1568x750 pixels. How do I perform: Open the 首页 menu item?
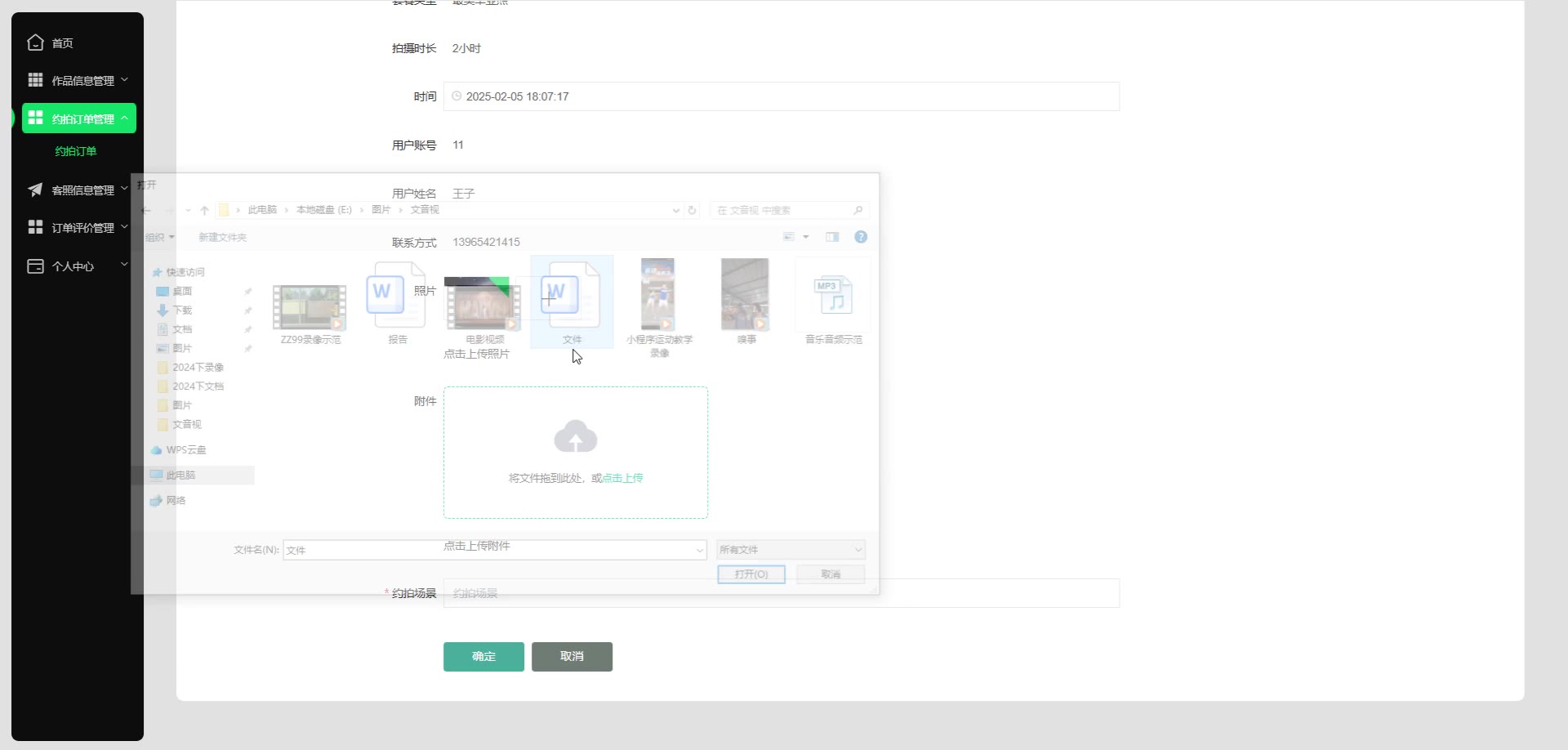coord(63,43)
